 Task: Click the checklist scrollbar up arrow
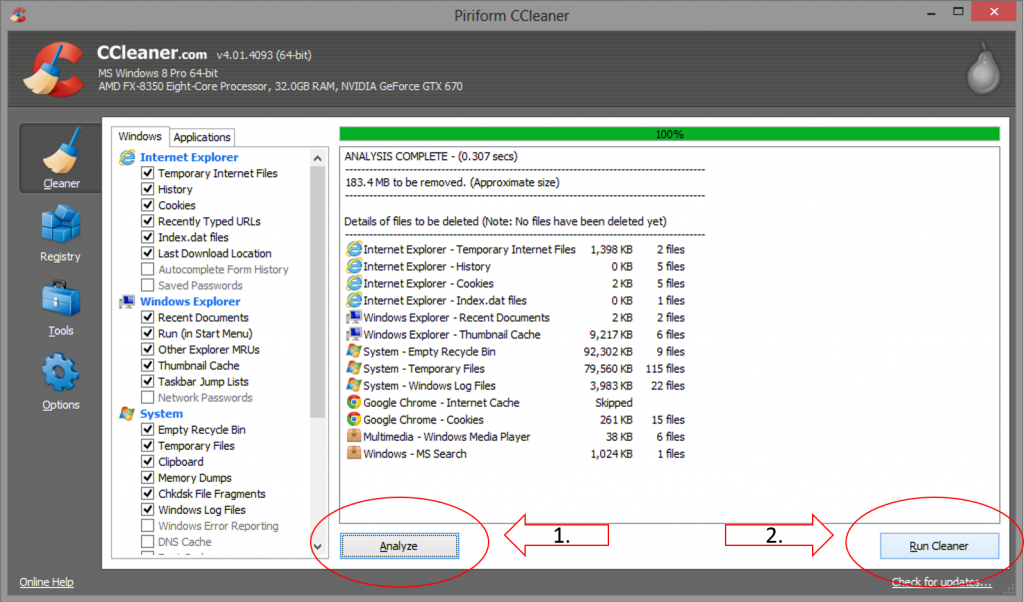(317, 158)
